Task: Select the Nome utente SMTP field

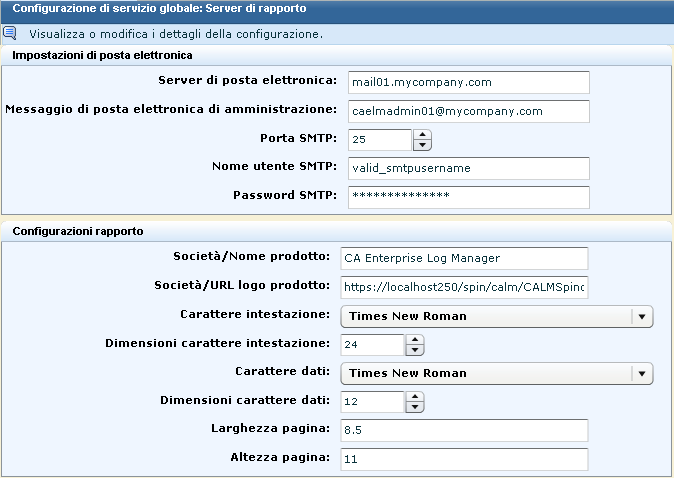Action: (468, 168)
